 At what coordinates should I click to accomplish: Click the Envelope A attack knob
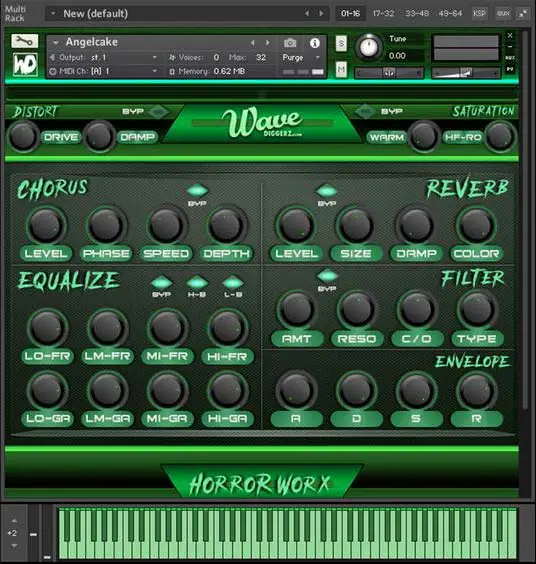(x=296, y=391)
